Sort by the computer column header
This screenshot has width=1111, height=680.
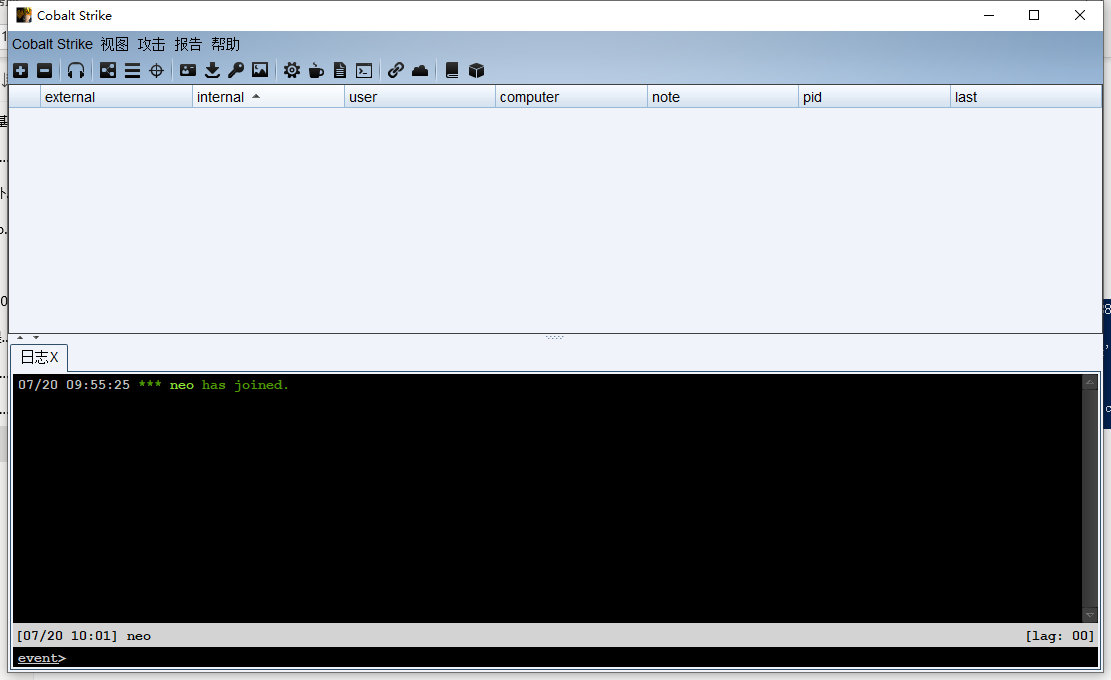point(571,97)
